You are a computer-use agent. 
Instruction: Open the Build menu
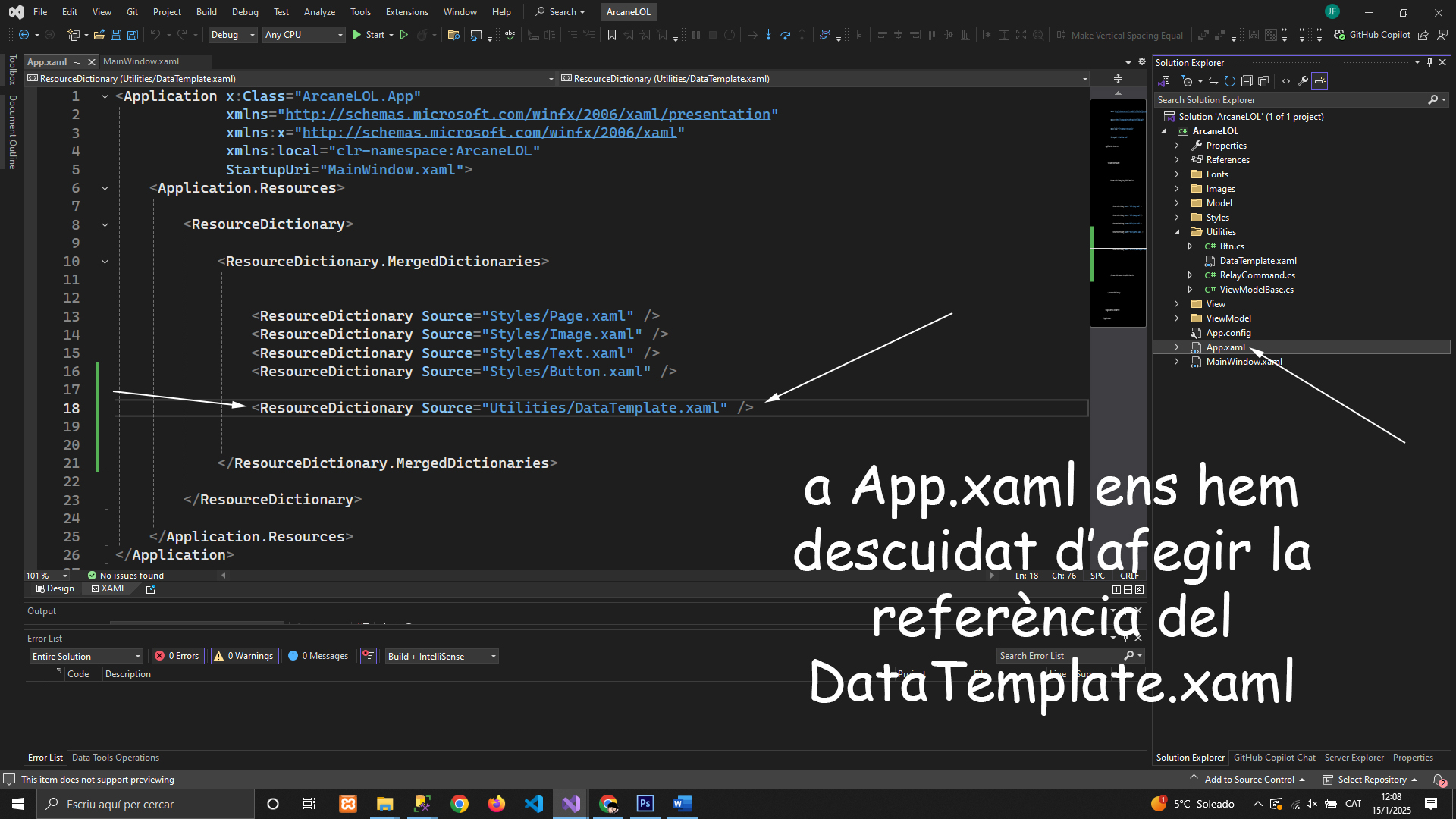[x=206, y=11]
